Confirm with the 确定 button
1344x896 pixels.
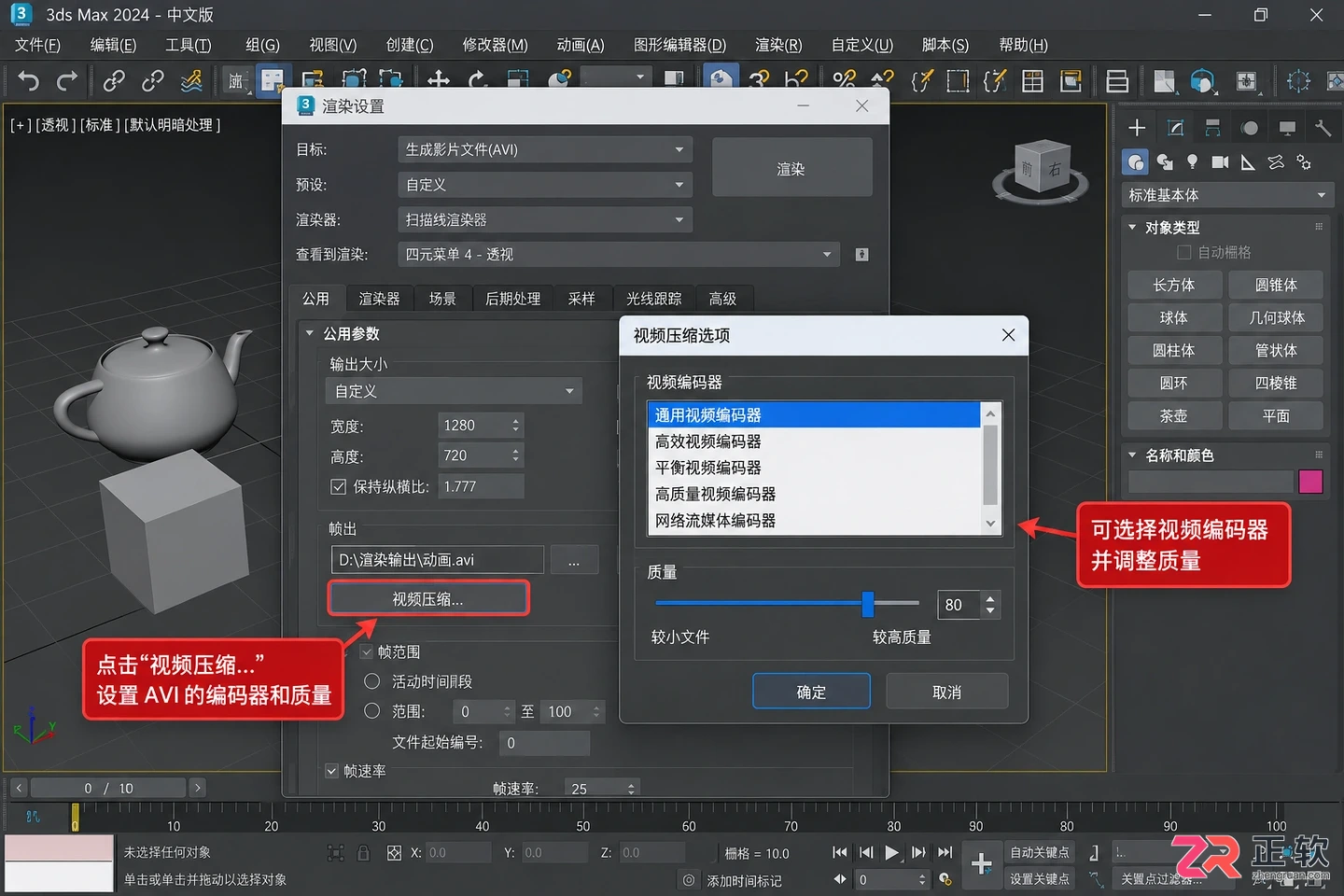pyautogui.click(x=811, y=692)
